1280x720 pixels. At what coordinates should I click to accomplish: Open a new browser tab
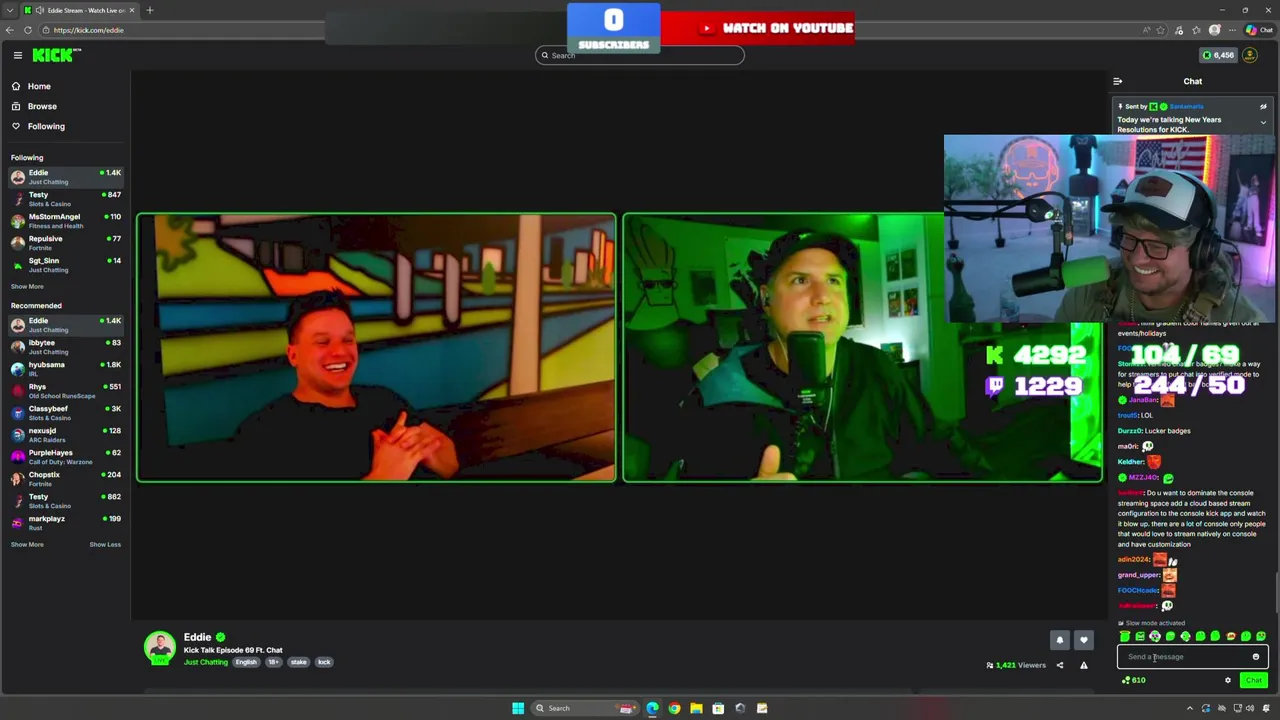[x=150, y=10]
